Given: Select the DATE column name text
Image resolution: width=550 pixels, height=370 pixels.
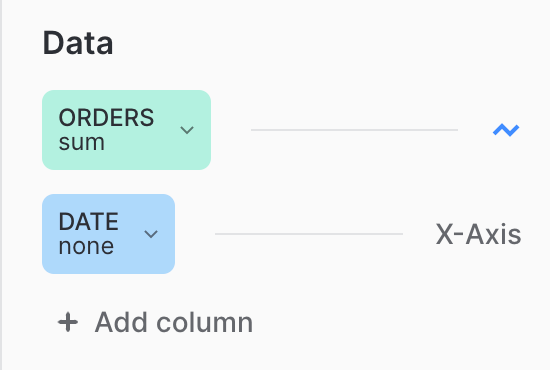Looking at the screenshot, I should (x=88, y=221).
